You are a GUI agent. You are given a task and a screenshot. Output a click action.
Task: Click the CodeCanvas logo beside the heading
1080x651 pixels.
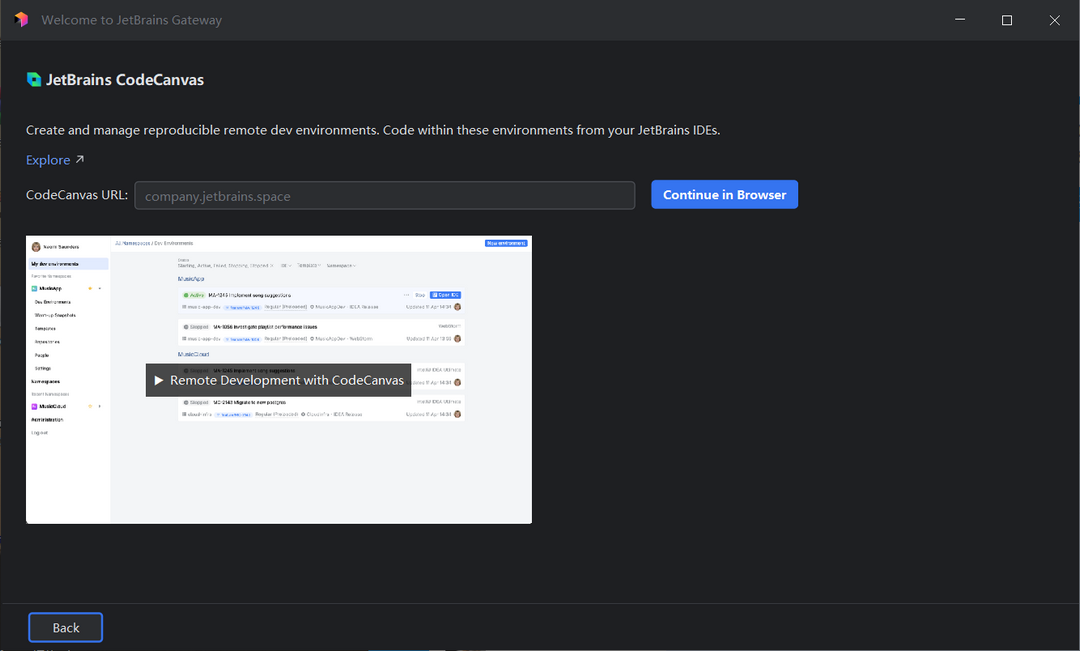(x=33, y=79)
